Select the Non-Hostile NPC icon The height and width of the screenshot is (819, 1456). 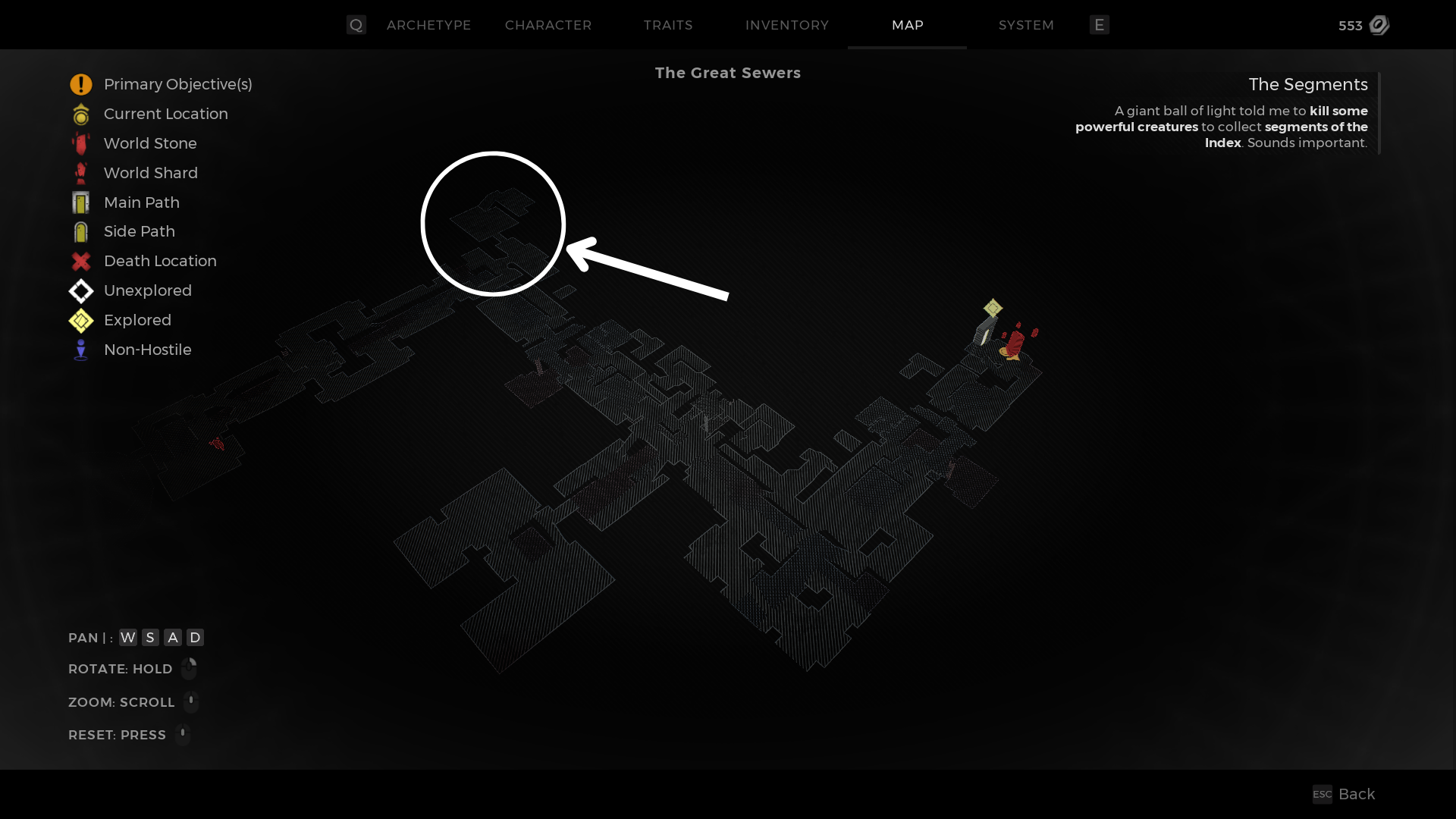[79, 349]
